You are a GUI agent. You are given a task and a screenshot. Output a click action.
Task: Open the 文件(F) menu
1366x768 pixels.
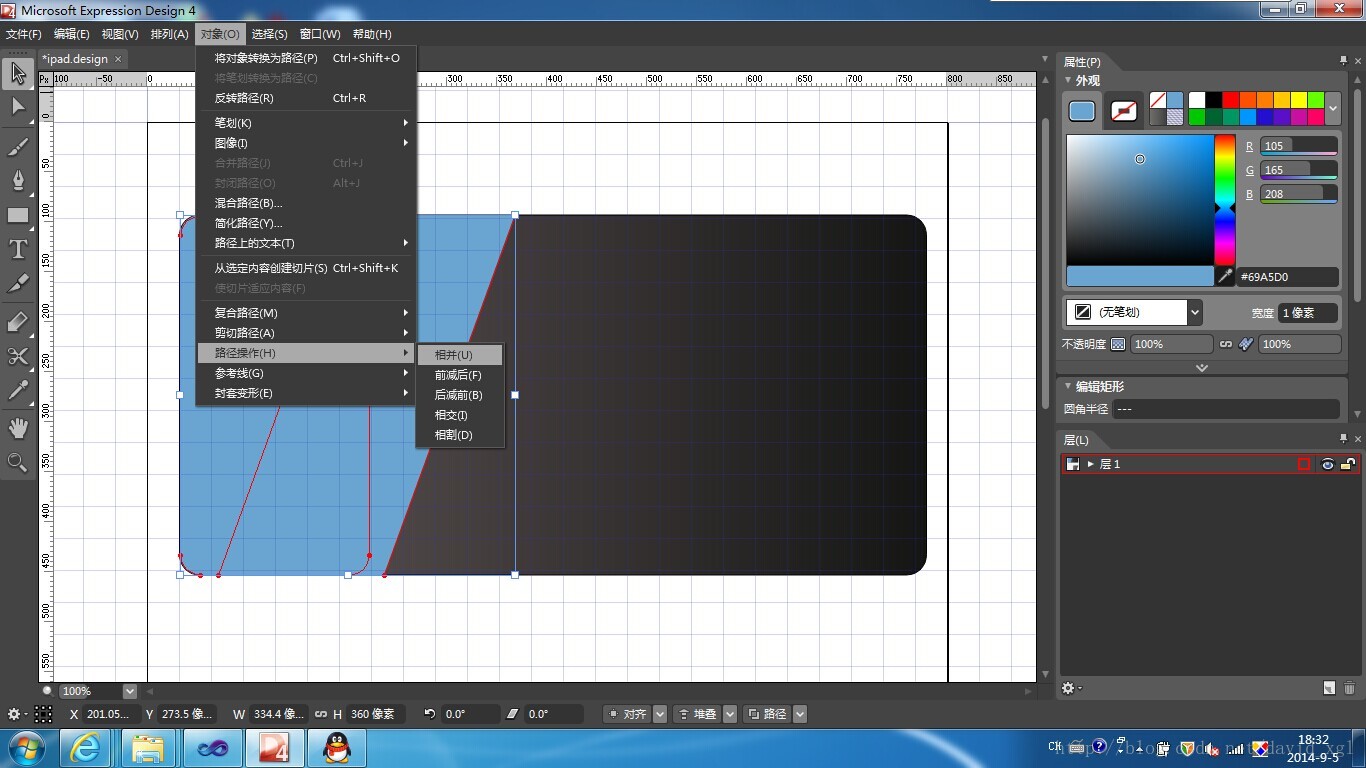[24, 34]
